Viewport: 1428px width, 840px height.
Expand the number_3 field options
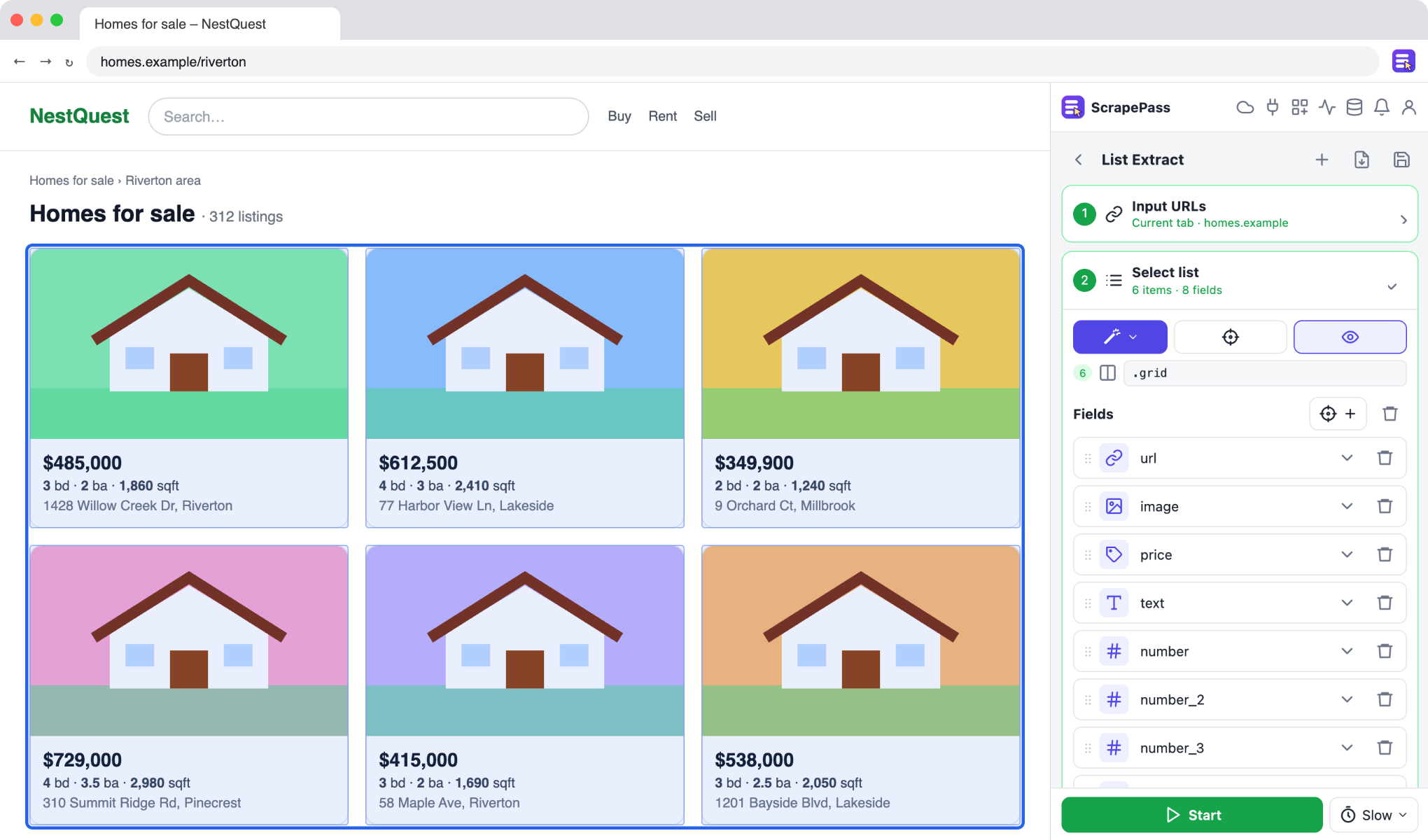click(x=1347, y=748)
